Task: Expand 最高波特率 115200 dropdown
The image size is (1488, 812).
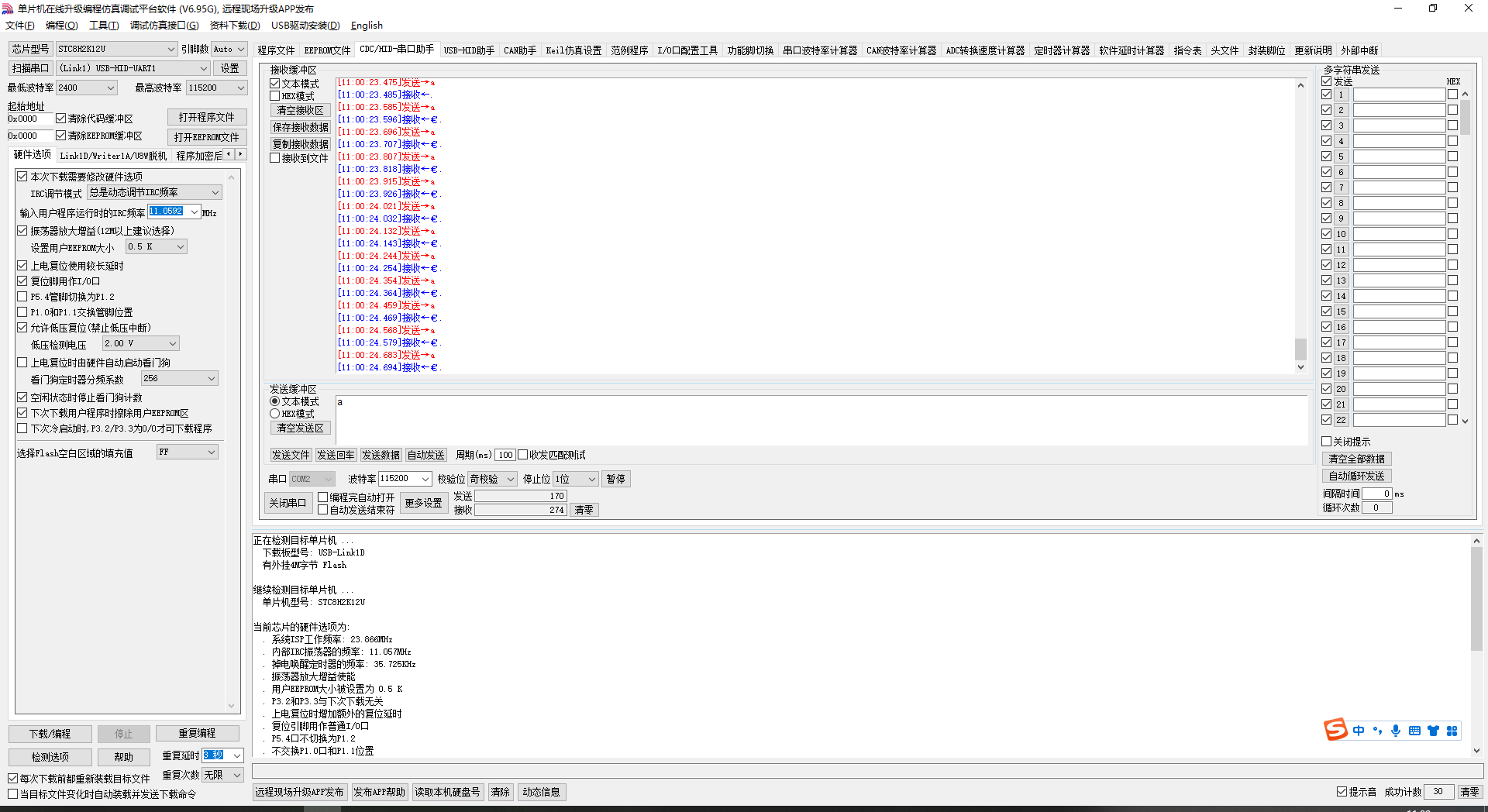Action: tap(240, 88)
